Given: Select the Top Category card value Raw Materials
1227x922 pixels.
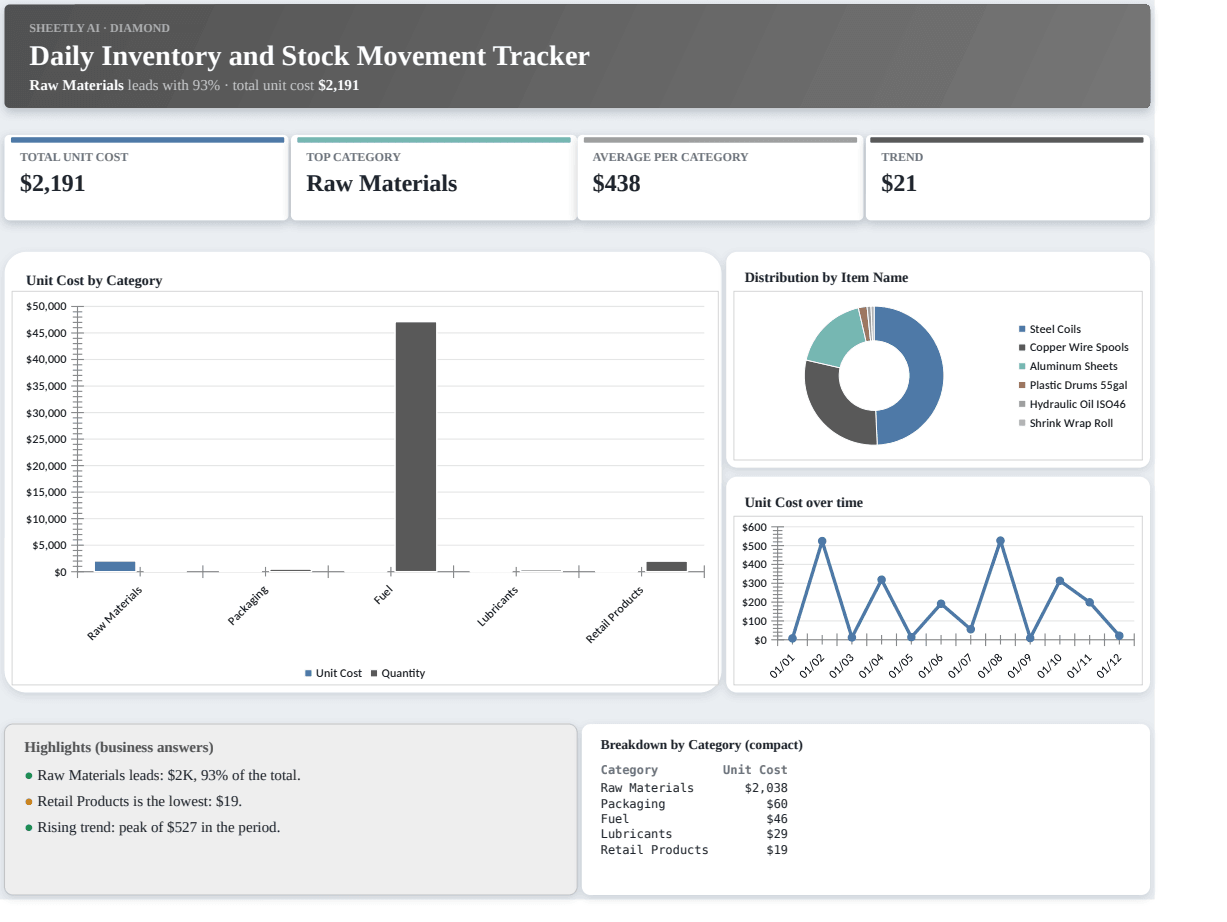Looking at the screenshot, I should click(382, 184).
